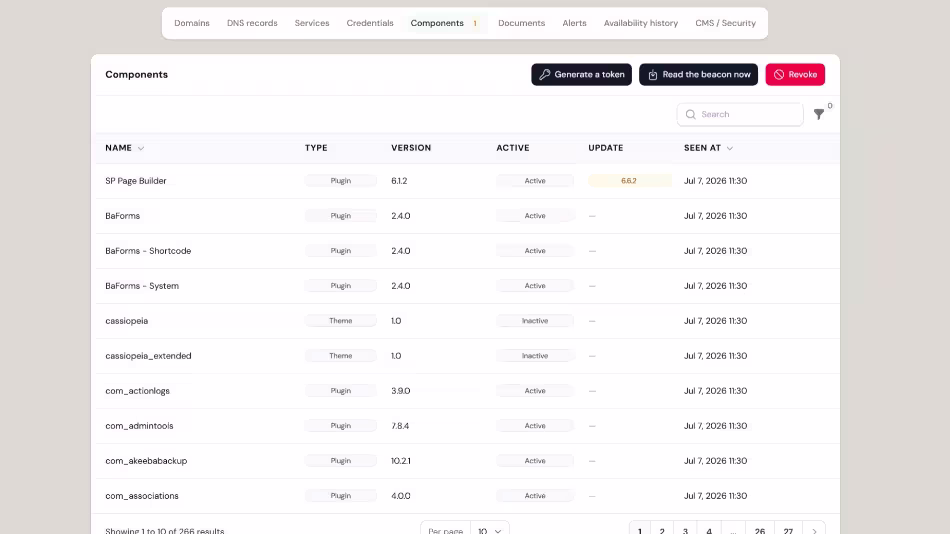950x534 pixels.
Task: Jump to page 27 of results
Action: 788,531
